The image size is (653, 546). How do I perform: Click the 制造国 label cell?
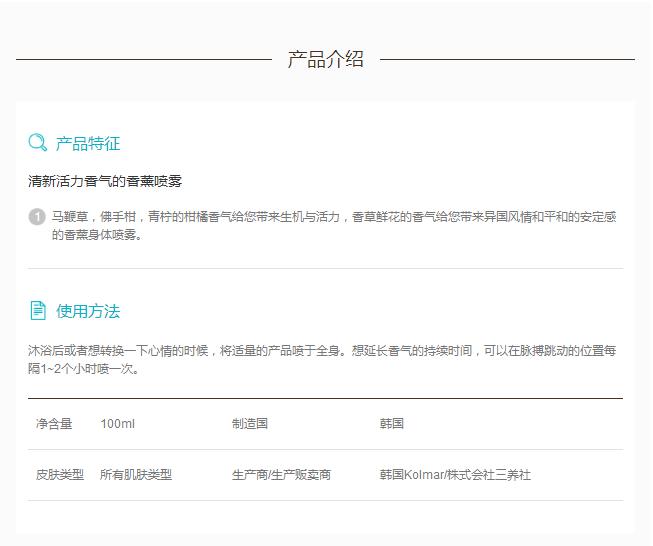[250, 424]
